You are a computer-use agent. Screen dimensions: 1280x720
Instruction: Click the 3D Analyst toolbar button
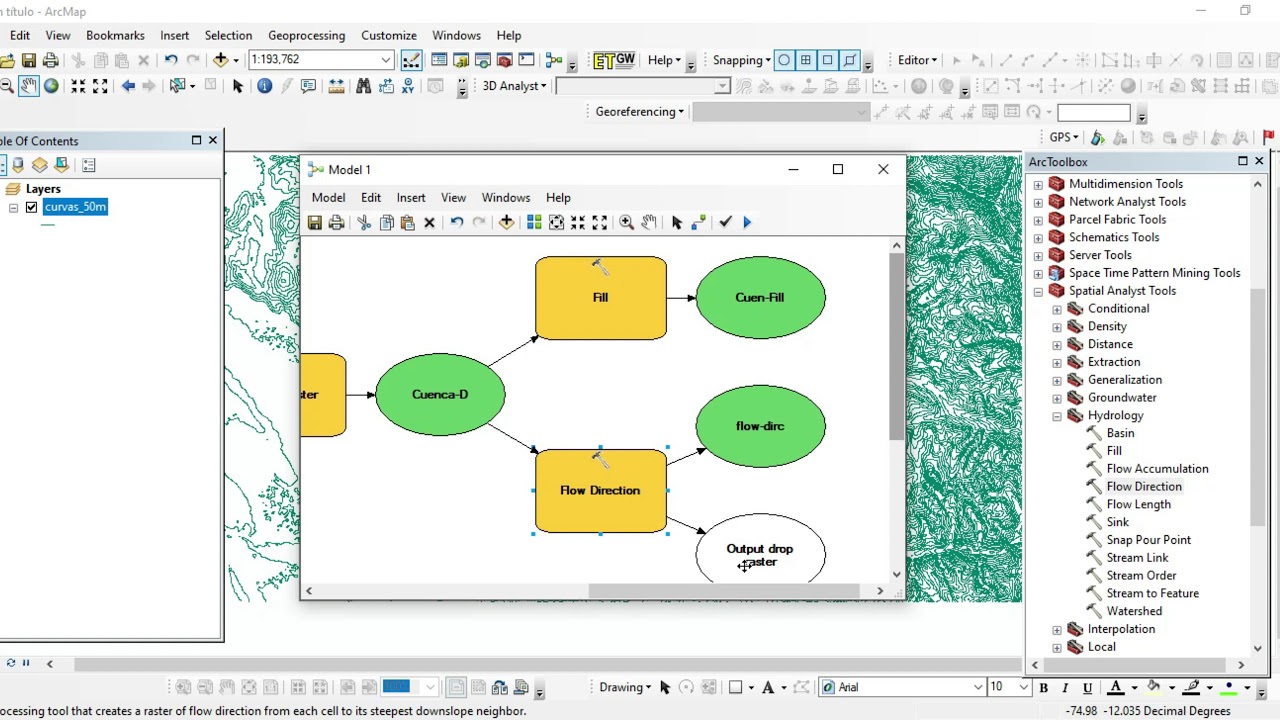click(514, 86)
